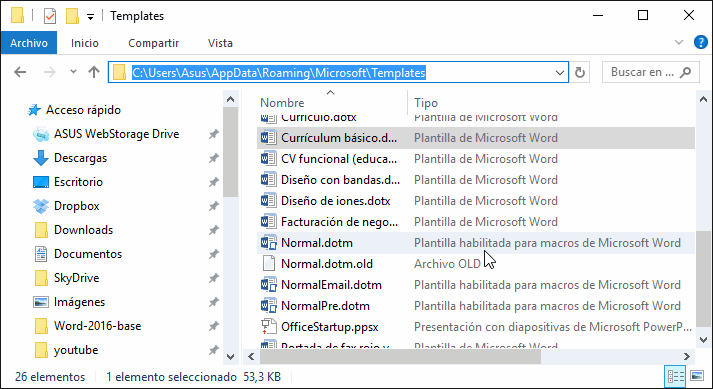713x389 pixels.
Task: Click the PowerPoint icon of OfficeStartup.ppsx
Action: pyautogui.click(x=268, y=326)
